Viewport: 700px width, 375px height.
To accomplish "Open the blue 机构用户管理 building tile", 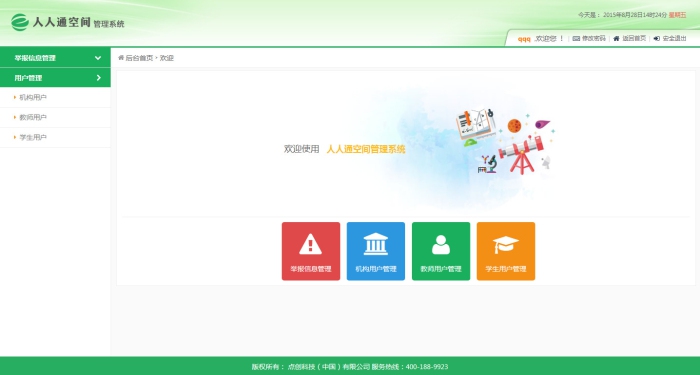I will (x=376, y=251).
